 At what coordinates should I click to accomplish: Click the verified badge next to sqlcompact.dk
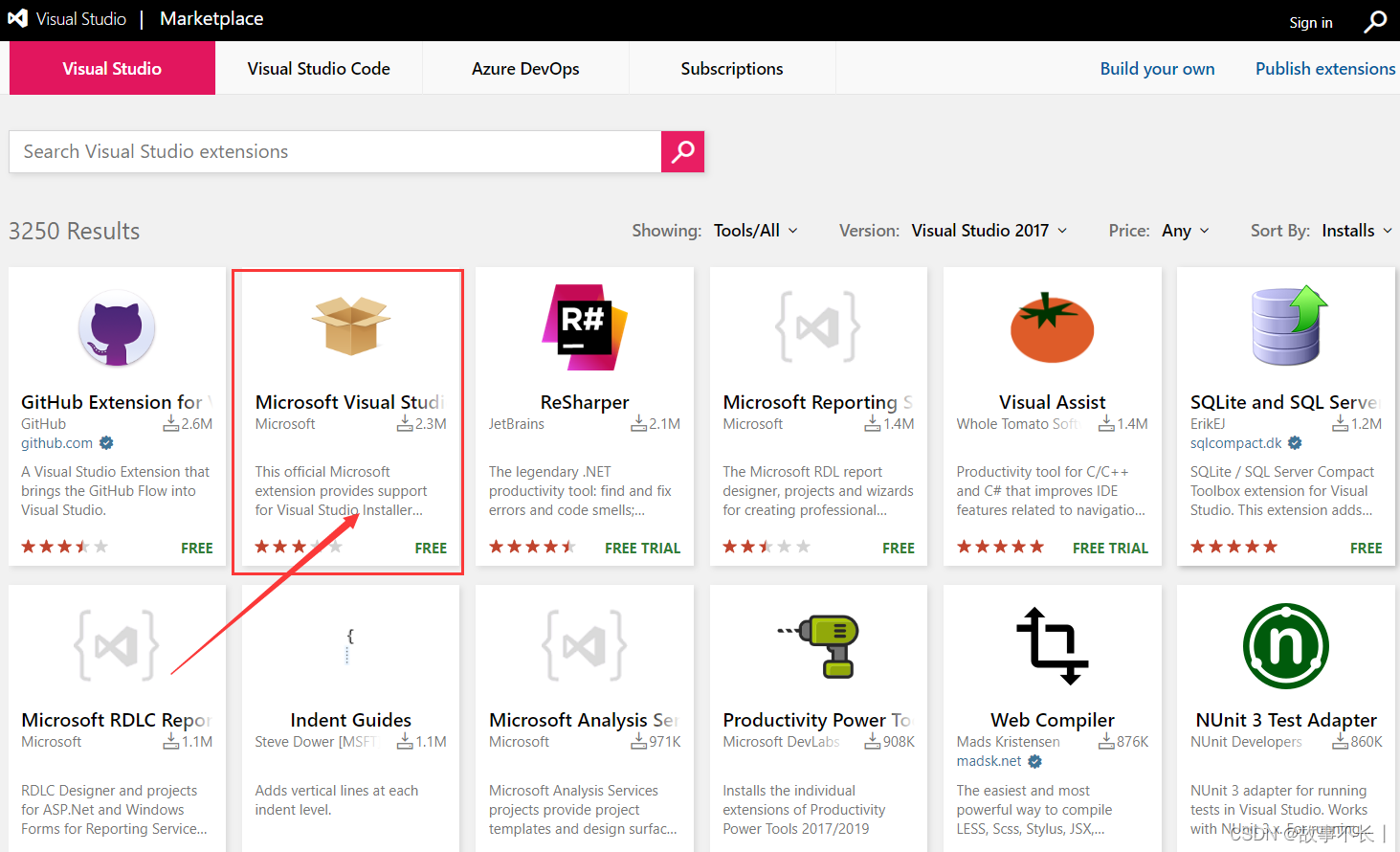(1295, 443)
